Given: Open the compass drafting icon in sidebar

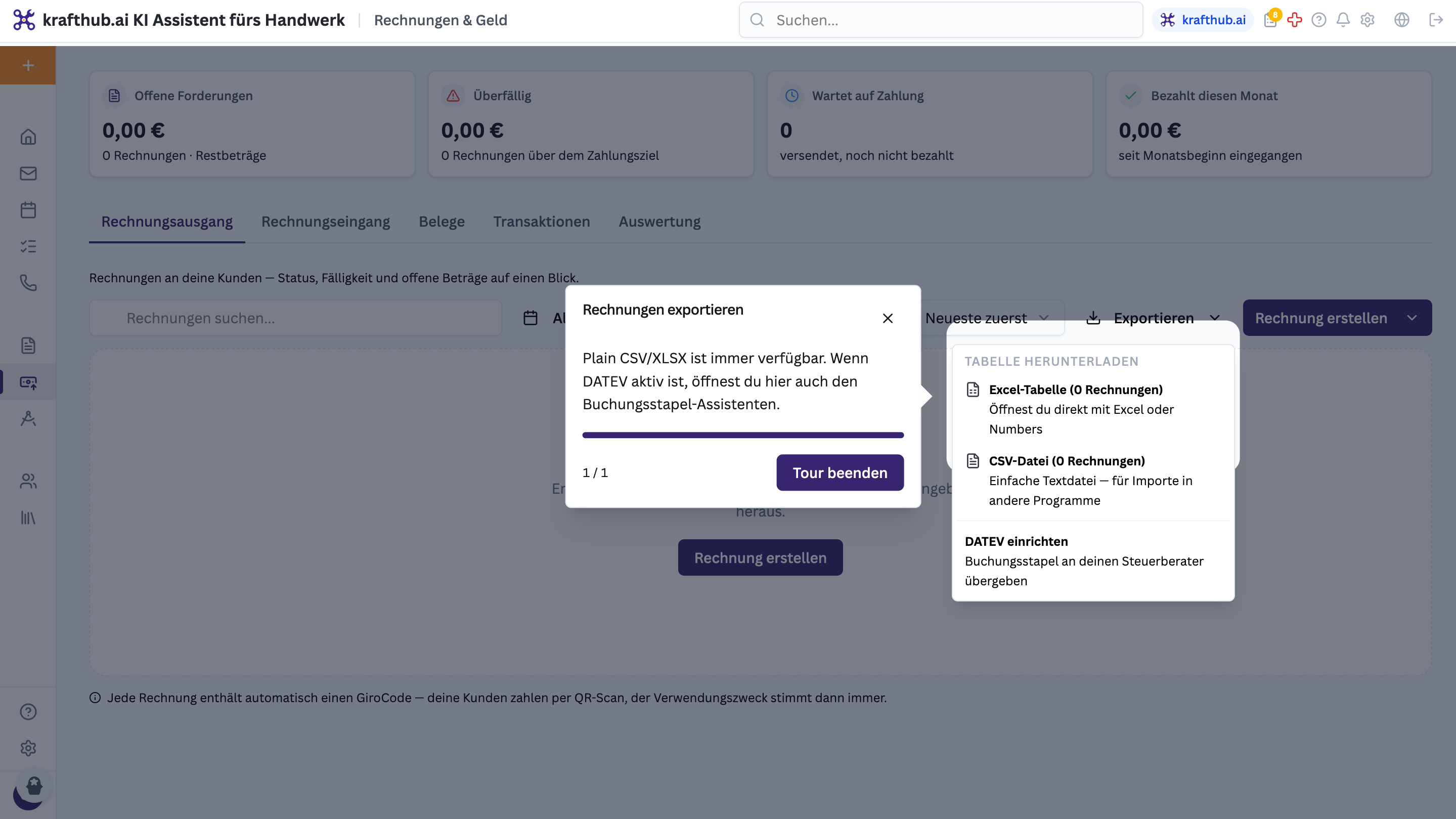Looking at the screenshot, I should click(x=28, y=419).
